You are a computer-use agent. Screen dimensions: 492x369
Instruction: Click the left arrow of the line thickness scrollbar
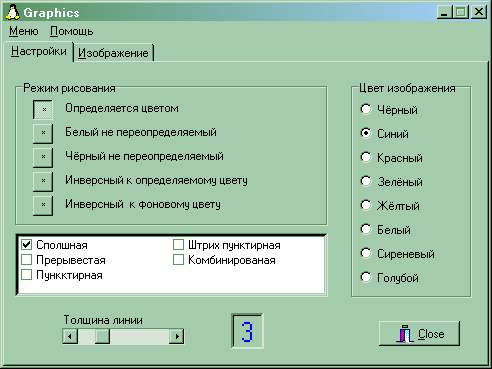70,336
